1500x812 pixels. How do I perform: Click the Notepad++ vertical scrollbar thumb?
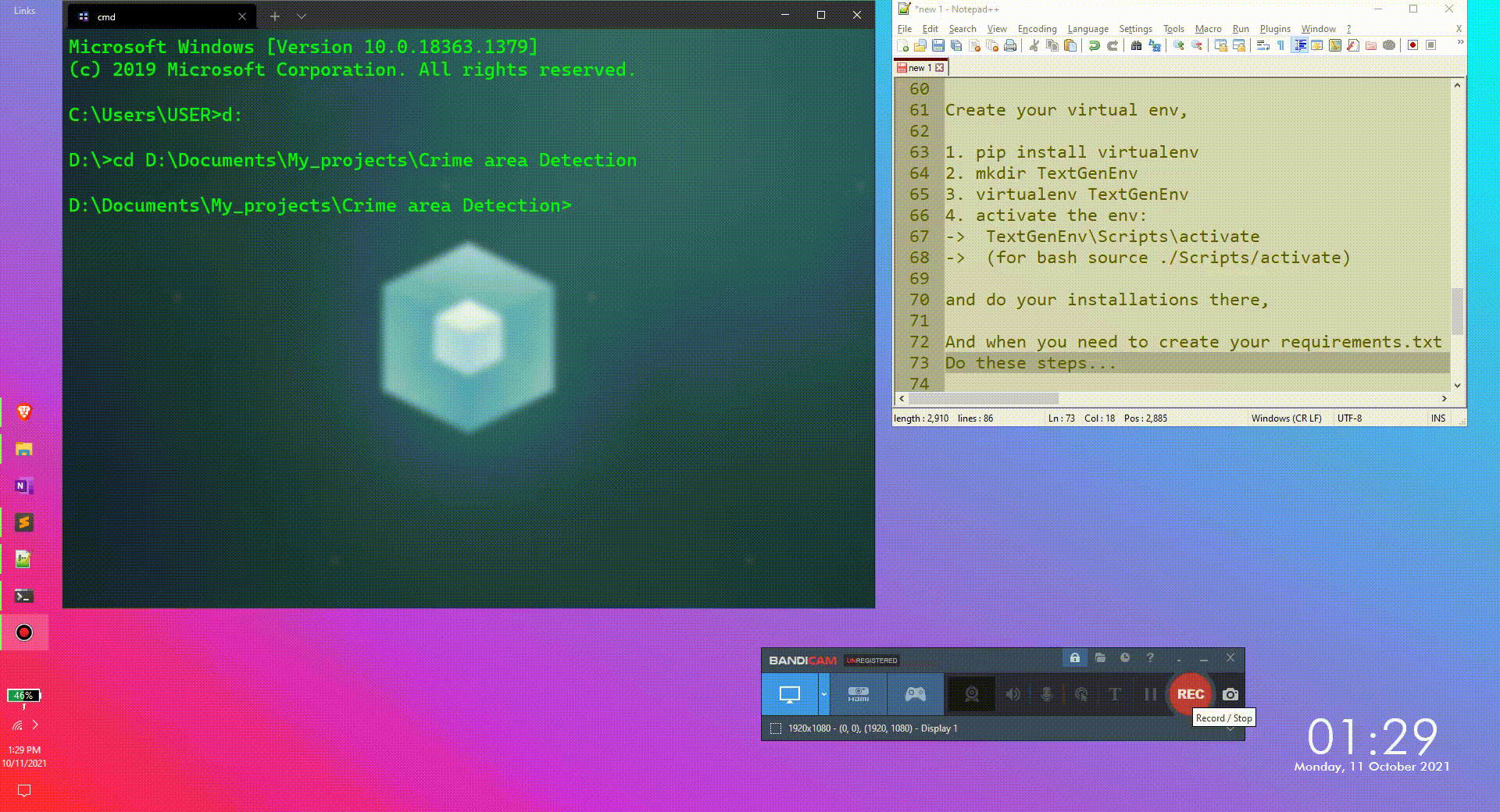(x=1457, y=311)
